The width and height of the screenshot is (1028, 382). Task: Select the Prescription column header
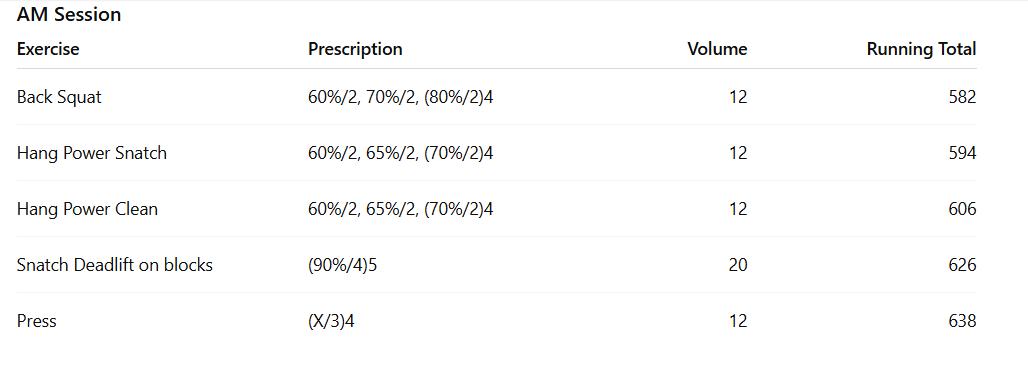coord(355,49)
